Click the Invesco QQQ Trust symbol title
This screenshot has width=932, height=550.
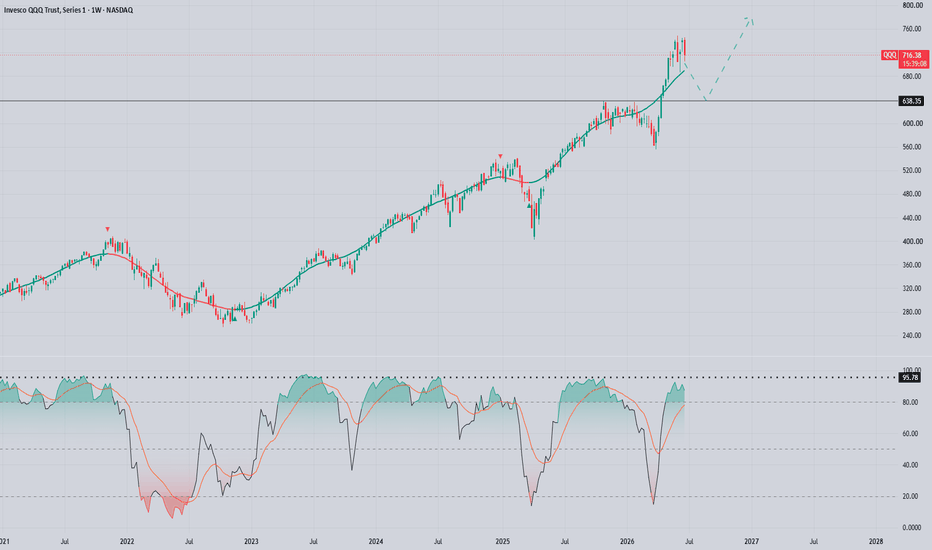tap(68, 10)
